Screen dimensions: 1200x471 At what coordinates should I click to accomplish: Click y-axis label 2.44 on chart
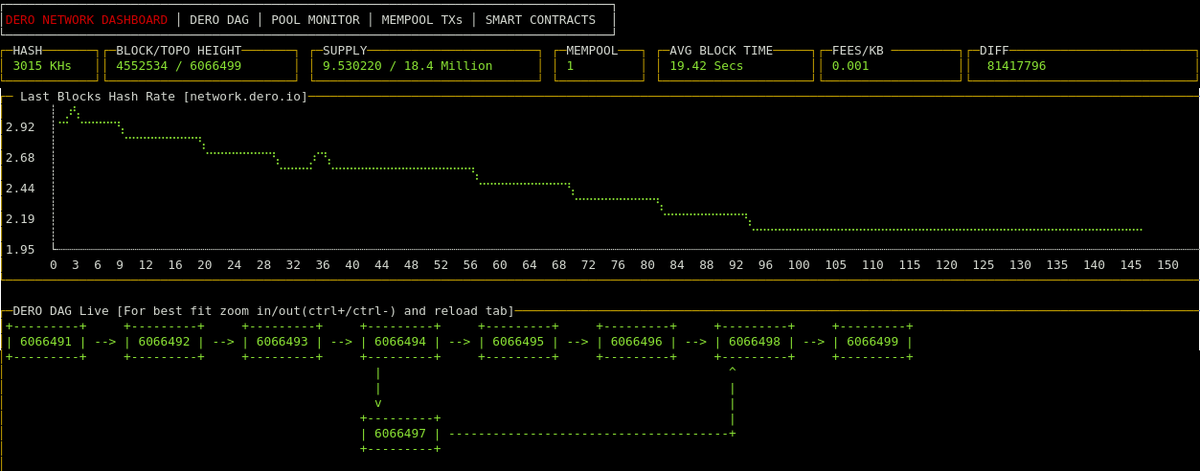click(20, 188)
